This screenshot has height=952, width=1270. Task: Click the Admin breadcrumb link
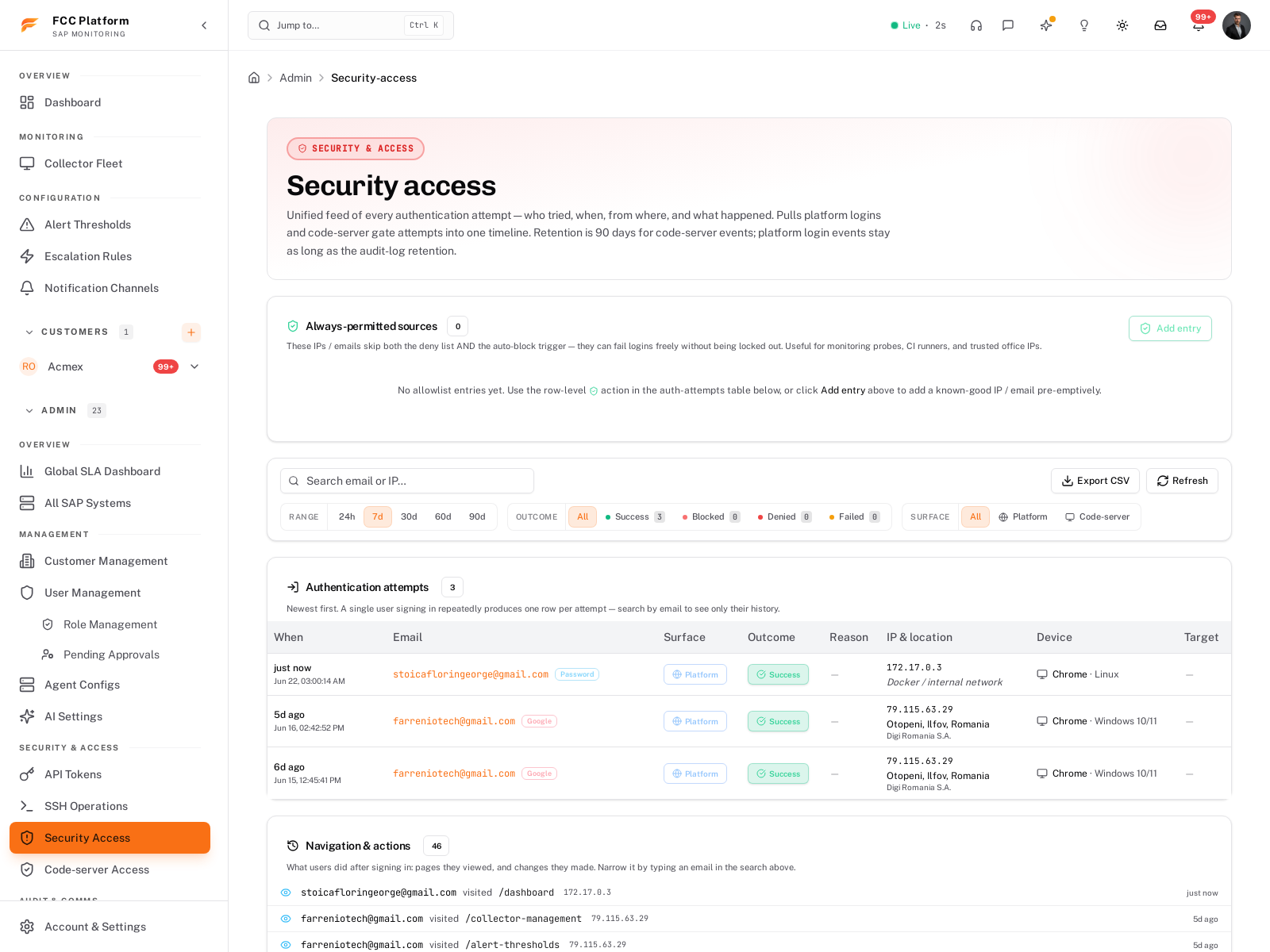[x=295, y=78]
